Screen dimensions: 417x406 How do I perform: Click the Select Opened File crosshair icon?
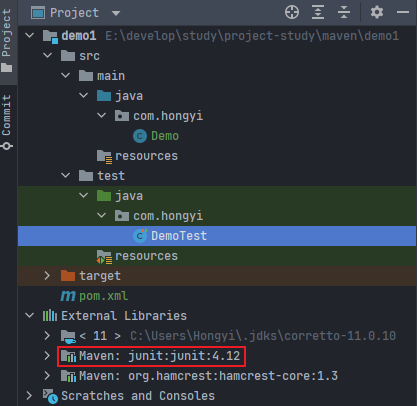(292, 13)
